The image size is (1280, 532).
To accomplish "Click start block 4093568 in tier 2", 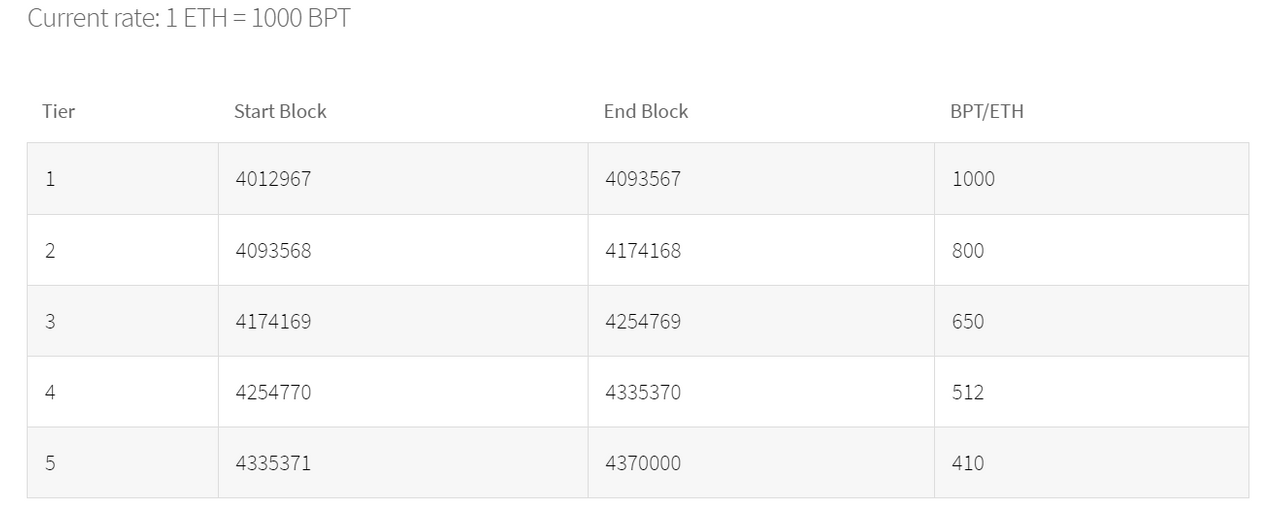I will point(403,250).
